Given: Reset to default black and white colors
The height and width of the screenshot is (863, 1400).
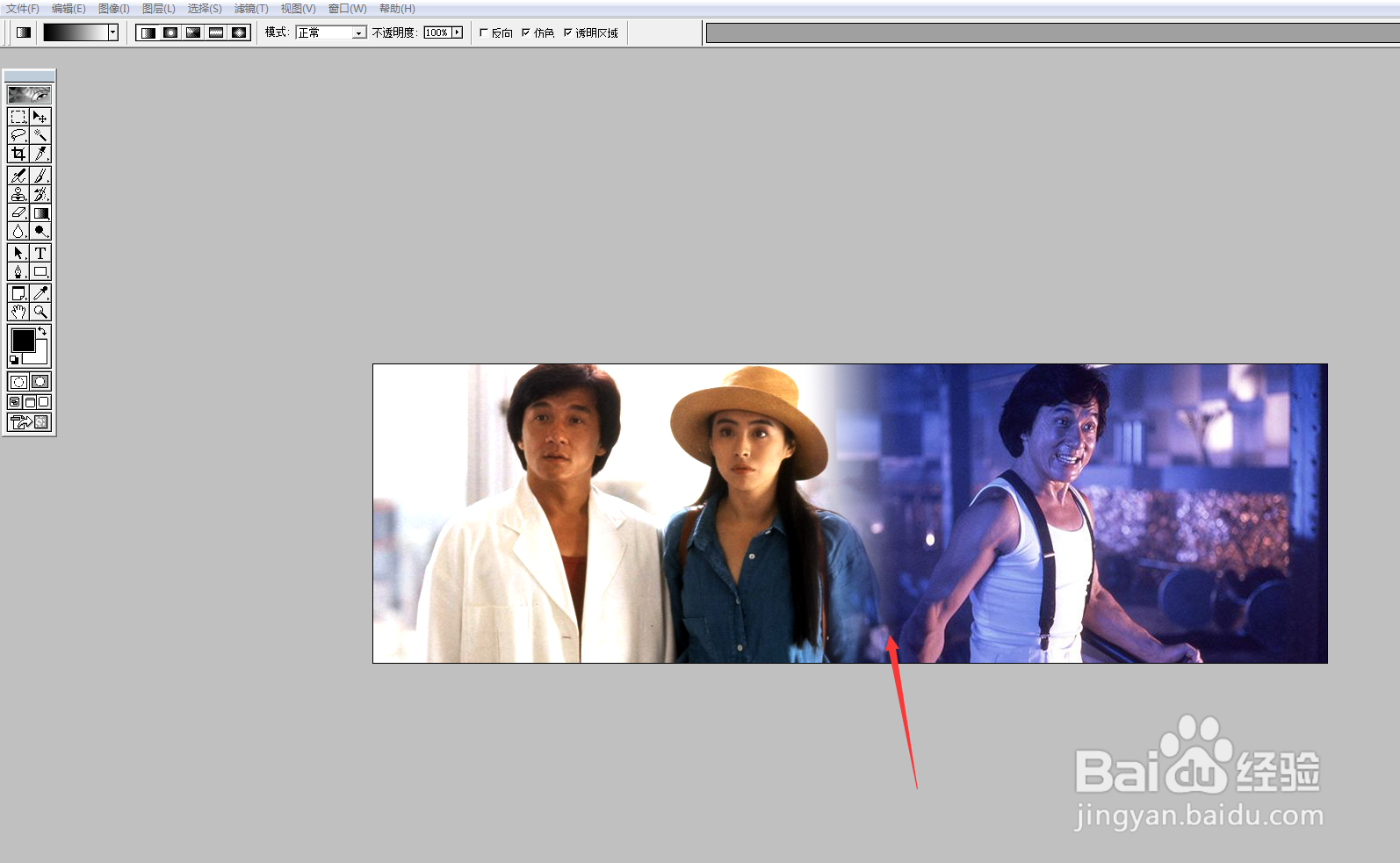Looking at the screenshot, I should tap(14, 360).
